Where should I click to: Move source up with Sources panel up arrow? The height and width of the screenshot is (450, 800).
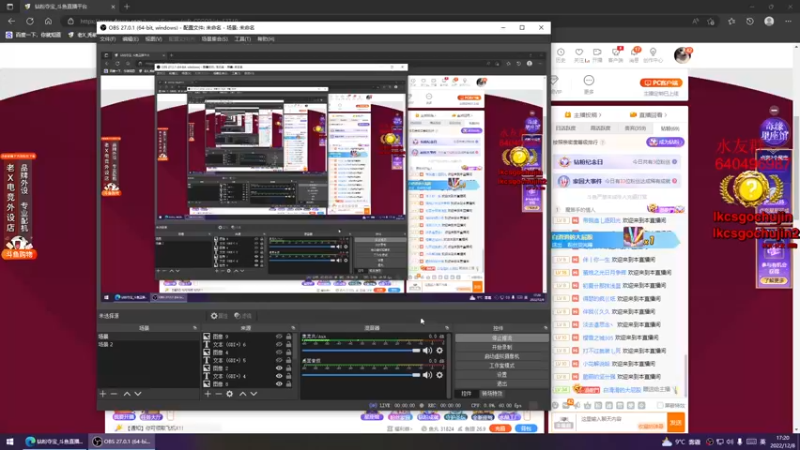click(x=243, y=394)
